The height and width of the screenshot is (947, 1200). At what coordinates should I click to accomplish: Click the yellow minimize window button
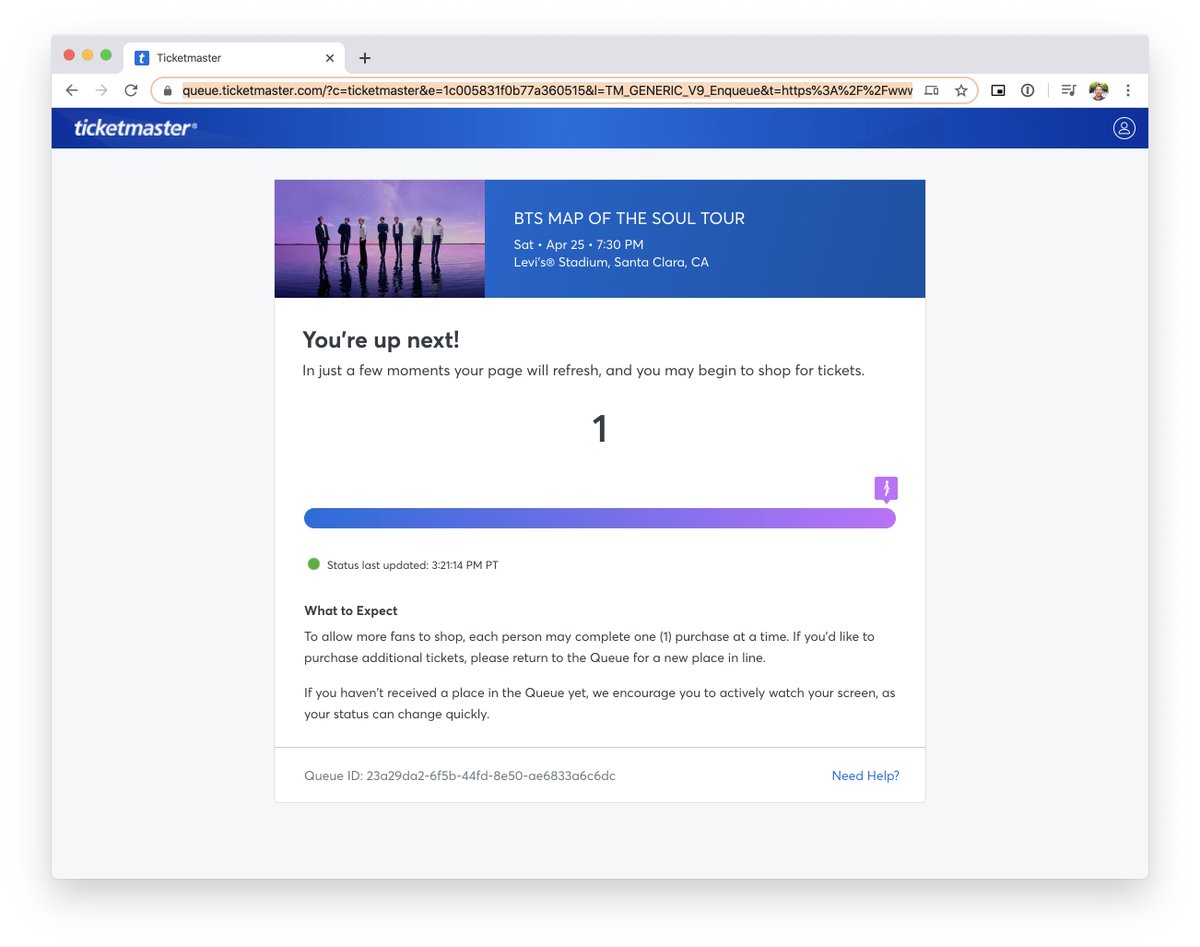coord(88,55)
